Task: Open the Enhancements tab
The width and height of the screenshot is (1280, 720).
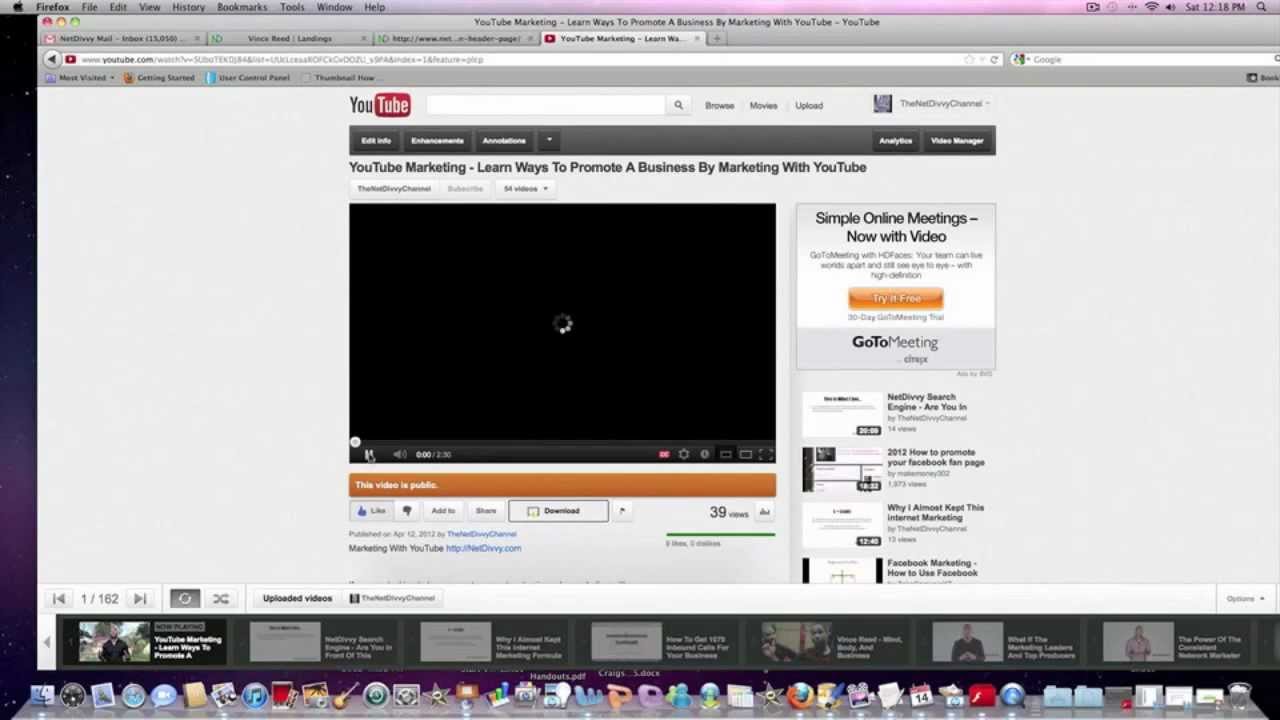Action: 437,141
